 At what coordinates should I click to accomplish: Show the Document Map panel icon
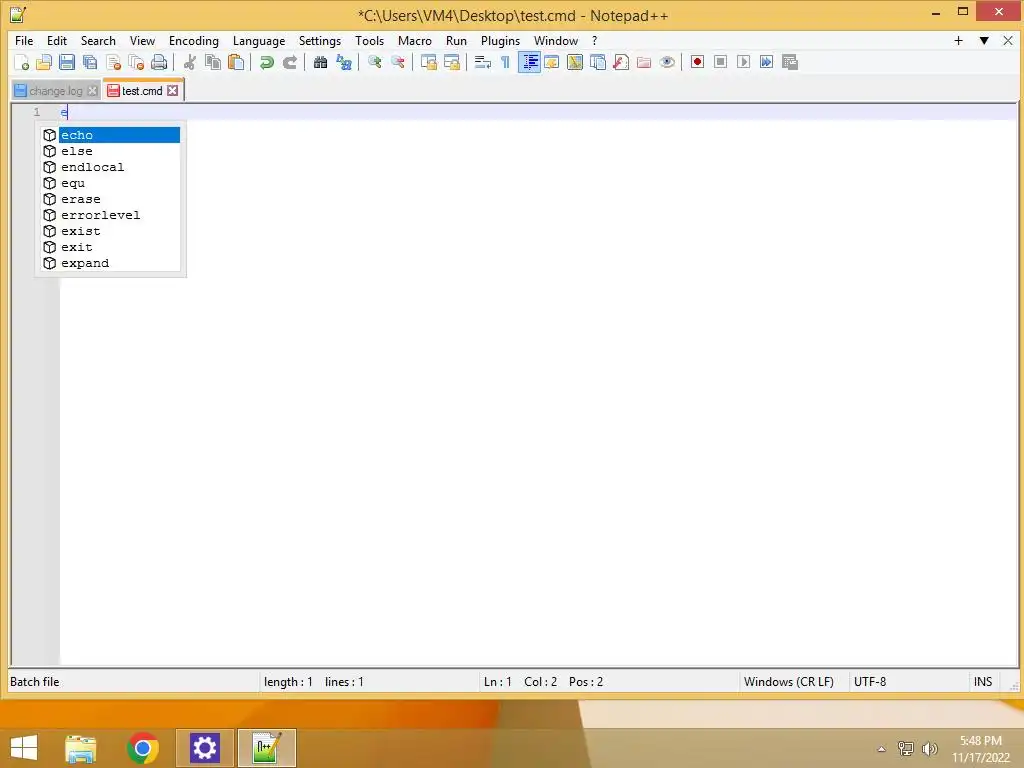(575, 62)
